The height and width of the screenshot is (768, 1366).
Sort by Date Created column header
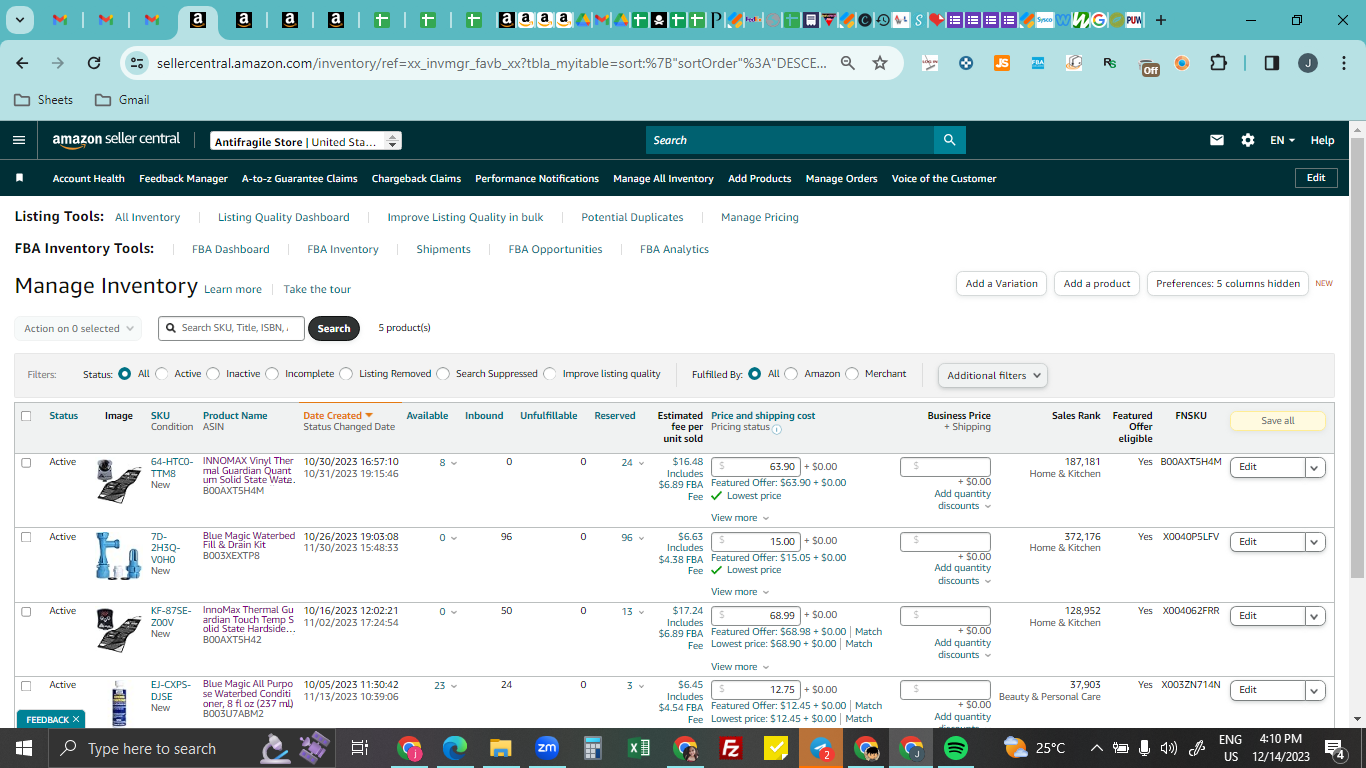coord(338,416)
